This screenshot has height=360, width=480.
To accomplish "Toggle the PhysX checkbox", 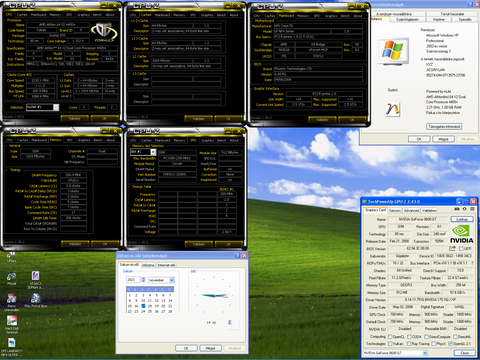I will tap(434, 344).
